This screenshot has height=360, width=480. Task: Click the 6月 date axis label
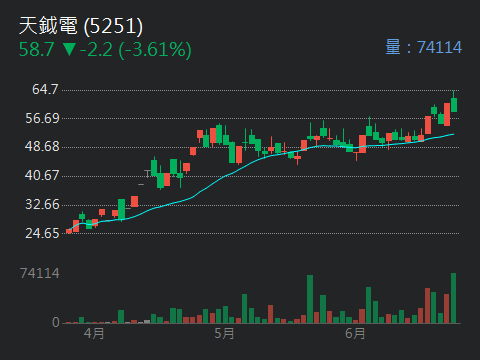coord(355,333)
